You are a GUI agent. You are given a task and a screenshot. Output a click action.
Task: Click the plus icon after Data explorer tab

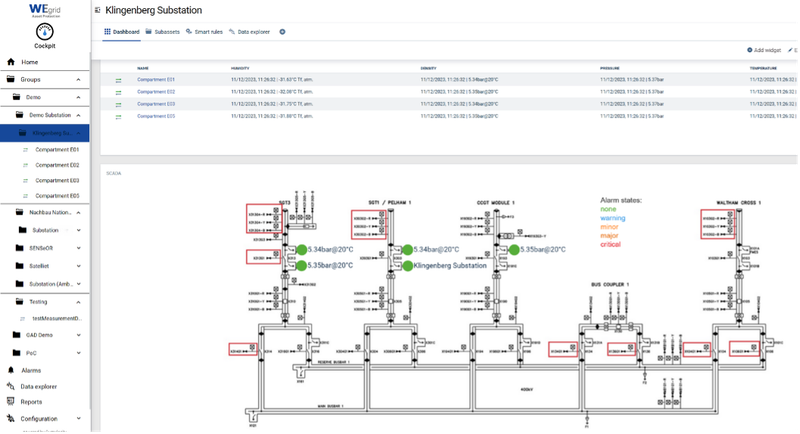pos(282,32)
